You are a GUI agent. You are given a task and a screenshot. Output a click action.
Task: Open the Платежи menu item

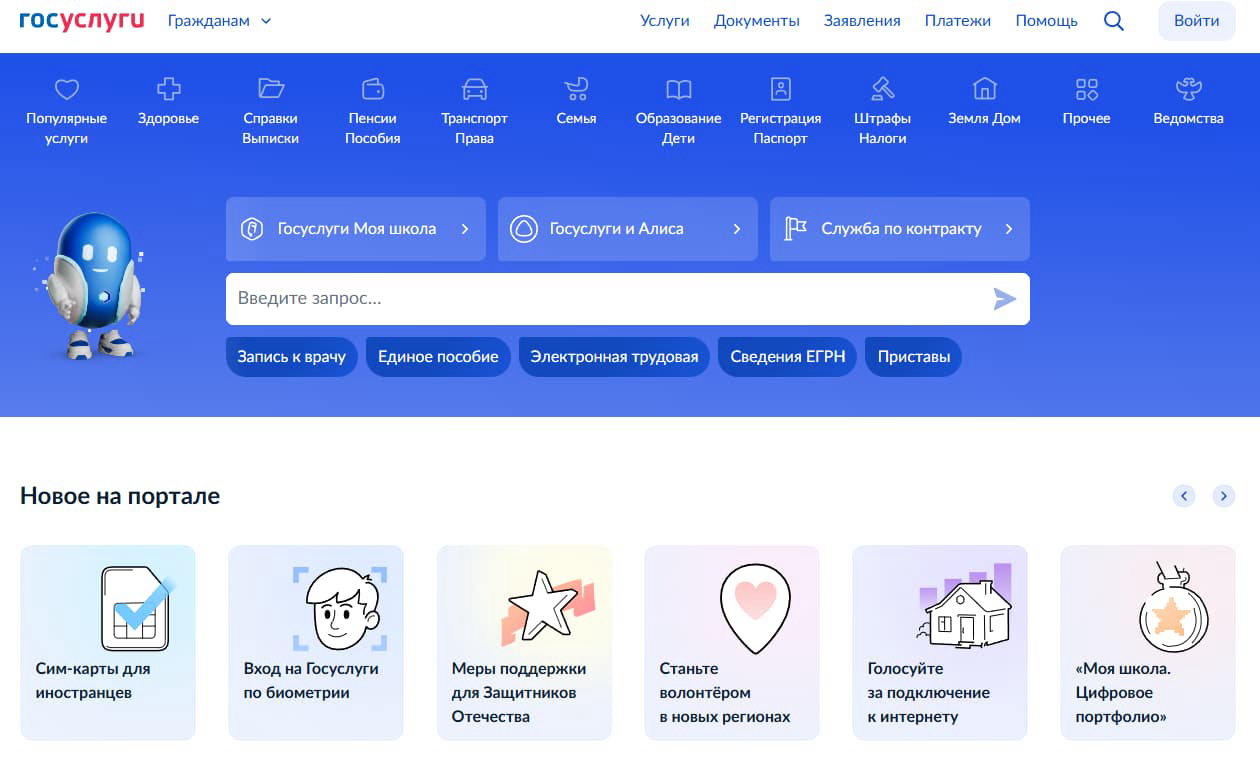(x=957, y=21)
